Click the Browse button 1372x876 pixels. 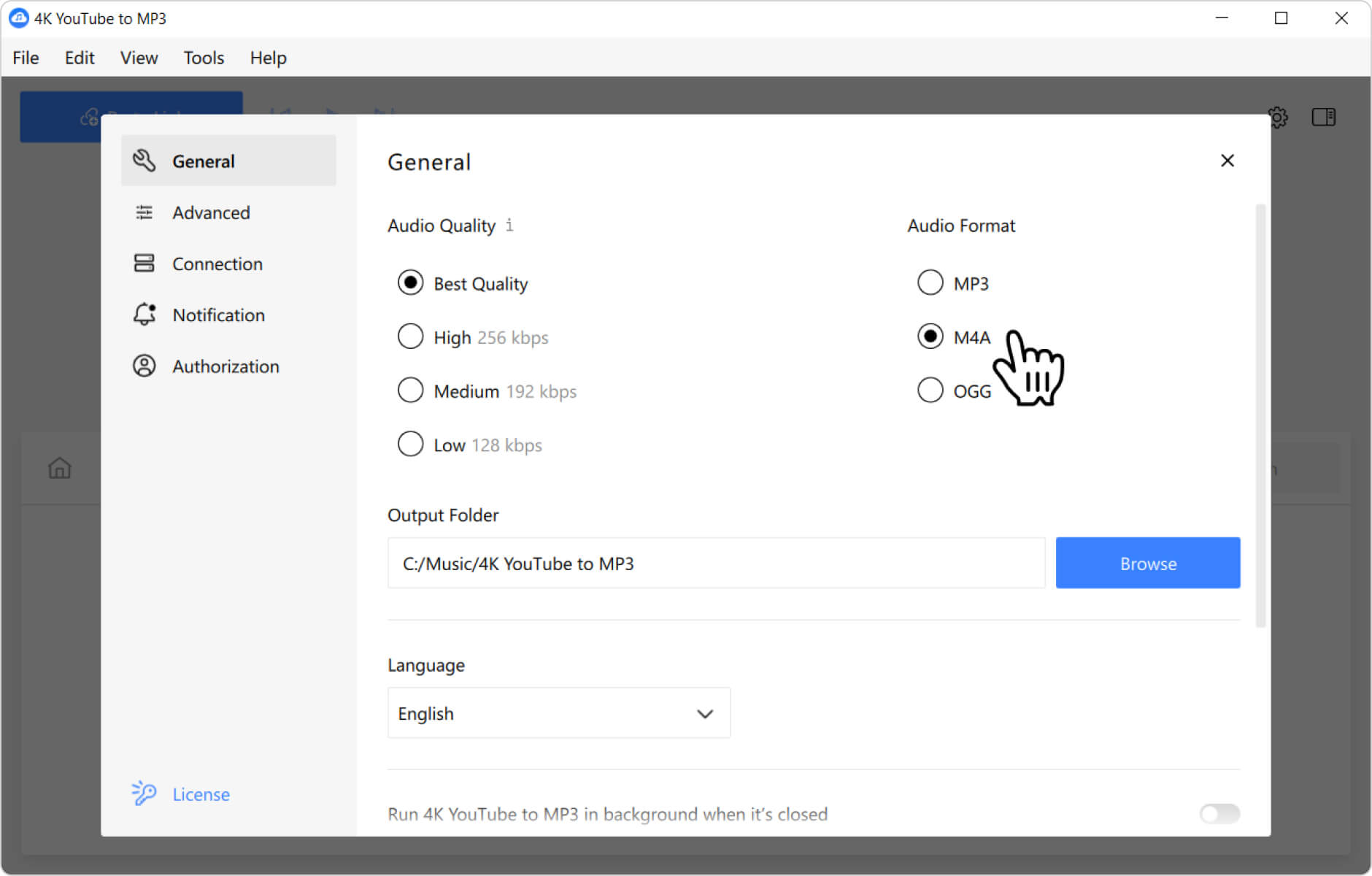tap(1148, 563)
